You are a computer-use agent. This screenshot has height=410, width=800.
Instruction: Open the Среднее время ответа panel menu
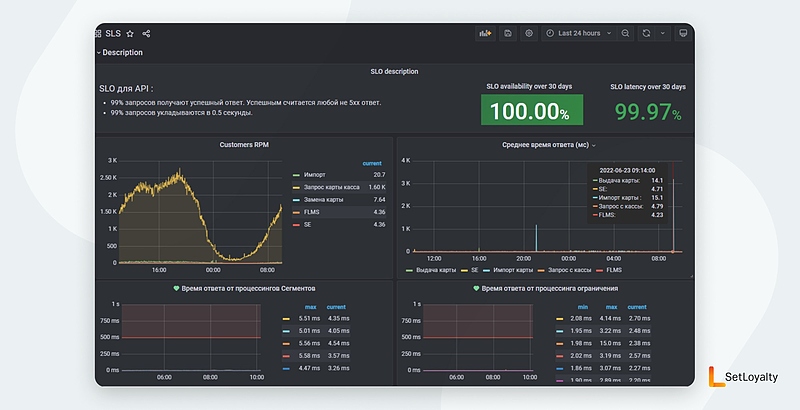(x=547, y=145)
